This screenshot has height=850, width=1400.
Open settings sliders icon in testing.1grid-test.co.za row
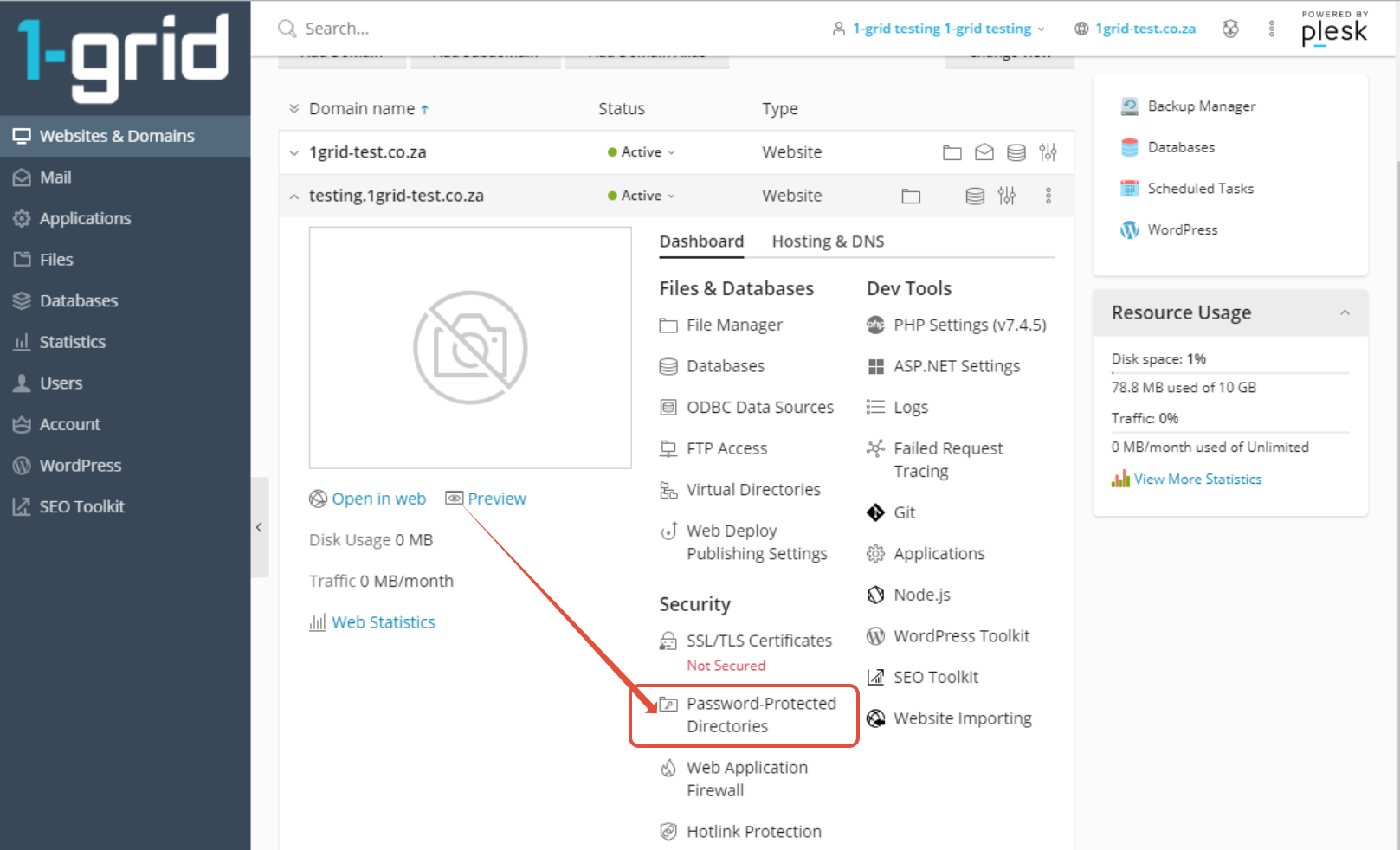[x=1006, y=196]
